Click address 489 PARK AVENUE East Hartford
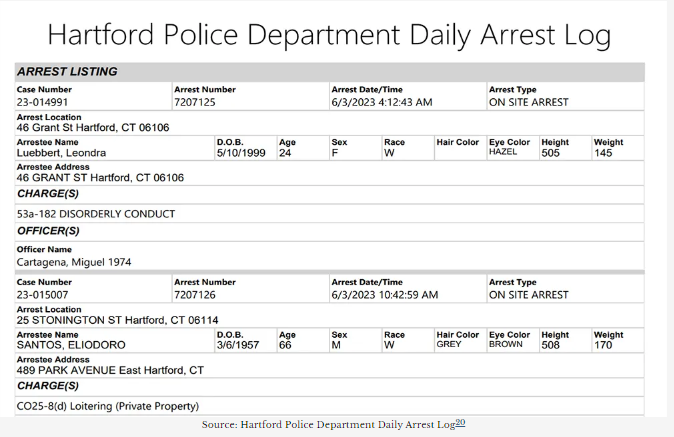This screenshot has height=437, width=674. (110, 370)
